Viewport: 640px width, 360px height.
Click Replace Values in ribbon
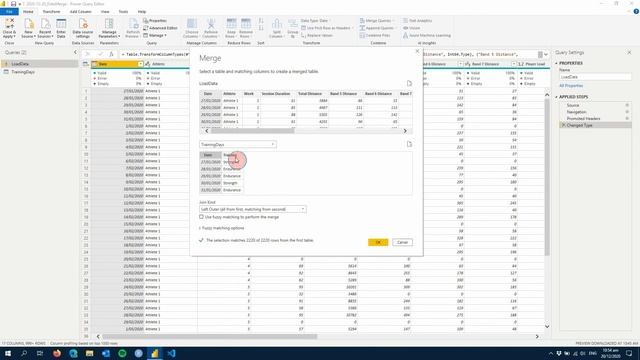tap(317, 36)
